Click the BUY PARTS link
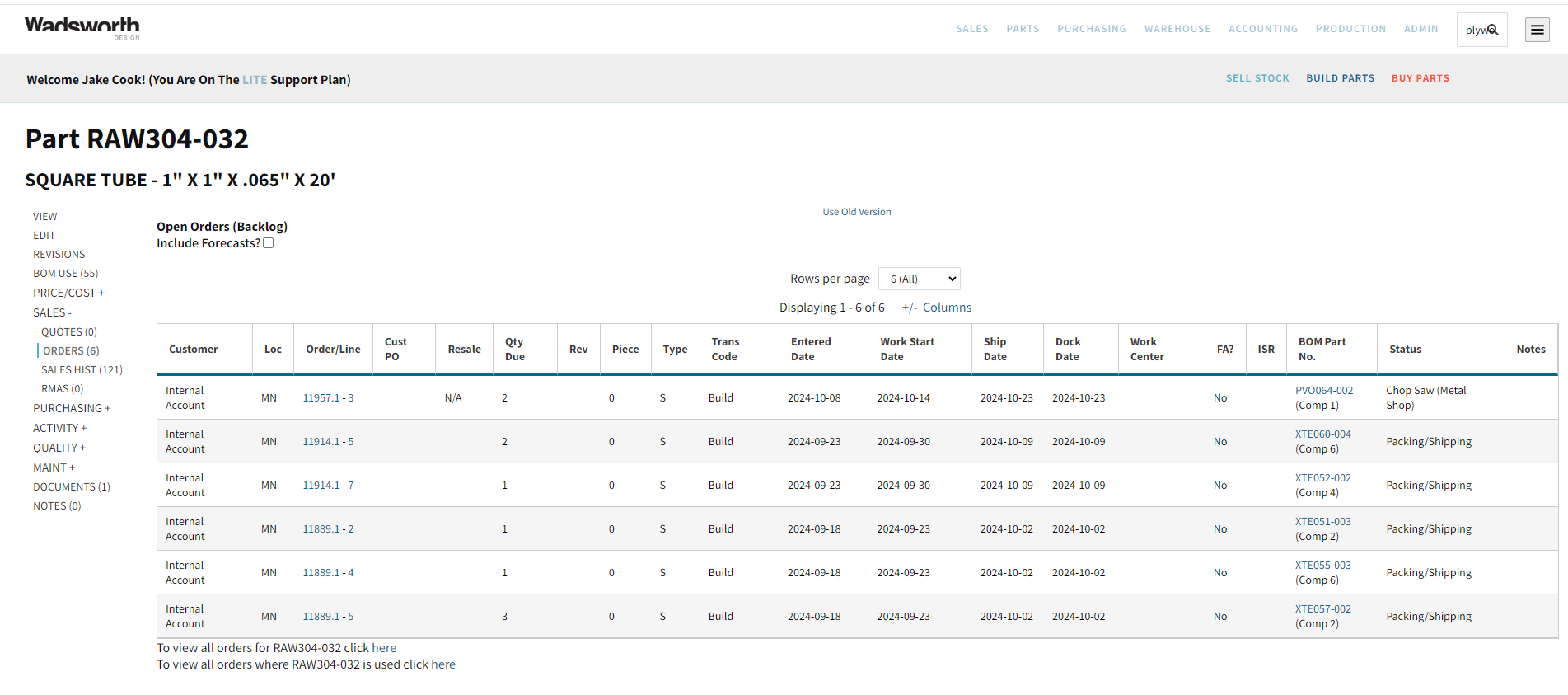Viewport: 1568px width, 695px height. point(1420,78)
